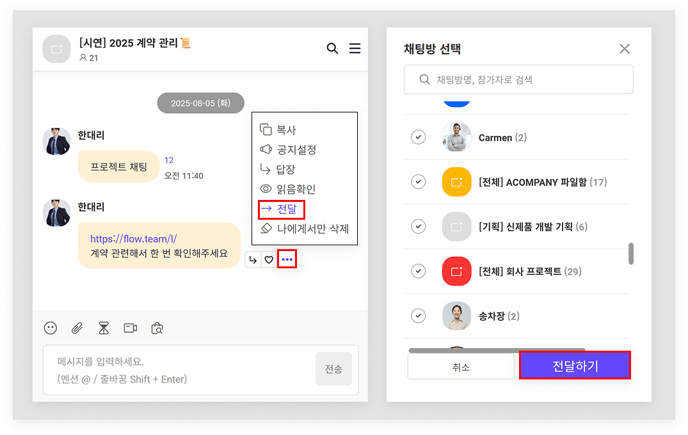Open the three-dot more options button

tap(287, 260)
